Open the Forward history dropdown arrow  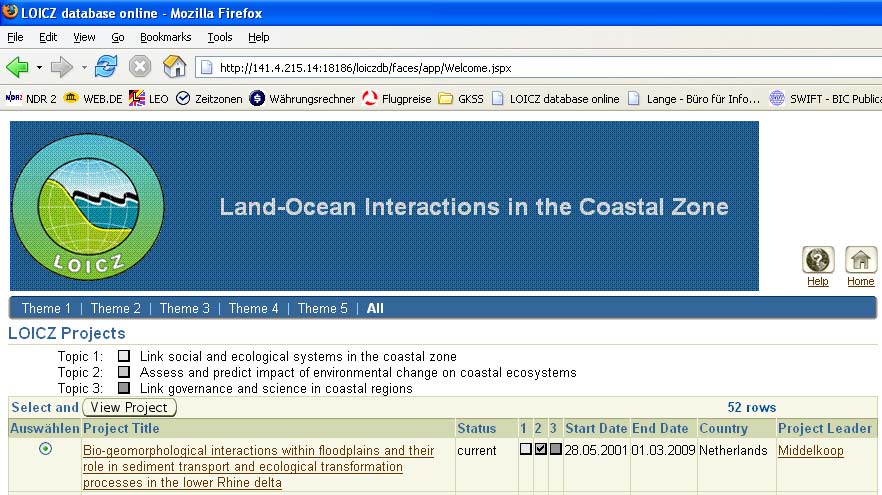click(84, 68)
